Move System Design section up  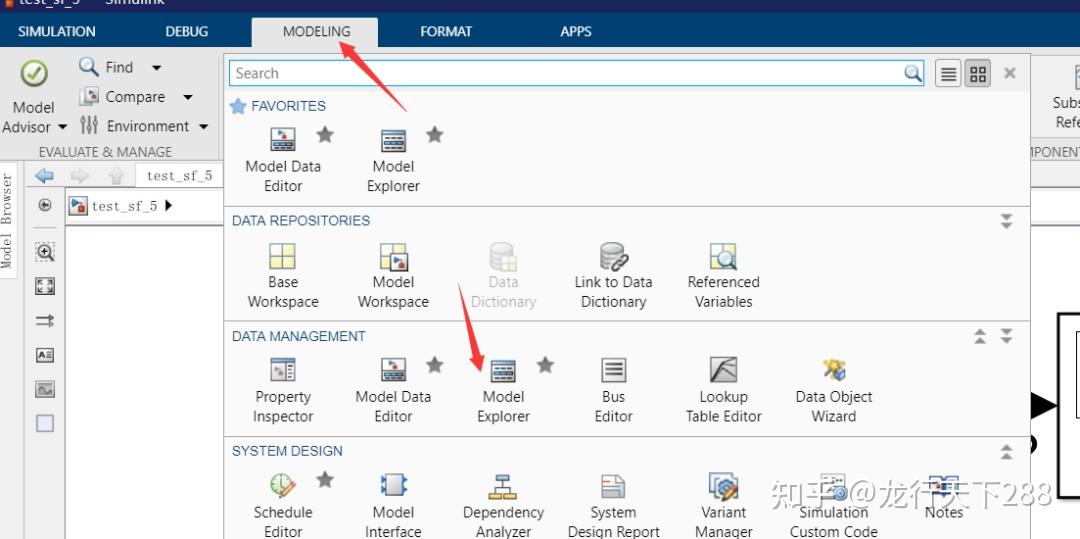coord(1006,452)
